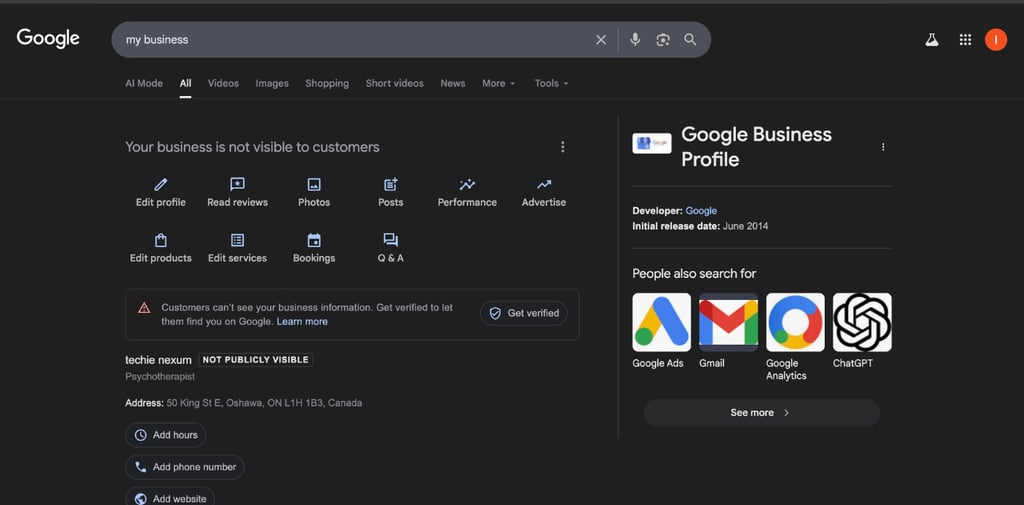Image resolution: width=1024 pixels, height=505 pixels.
Task: Click Add phone number button
Action: [185, 467]
